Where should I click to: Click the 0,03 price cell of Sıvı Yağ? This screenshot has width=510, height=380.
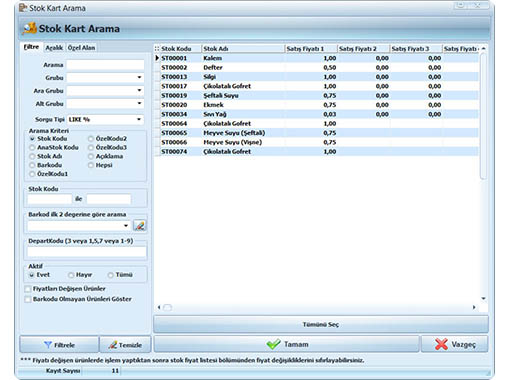(311, 114)
